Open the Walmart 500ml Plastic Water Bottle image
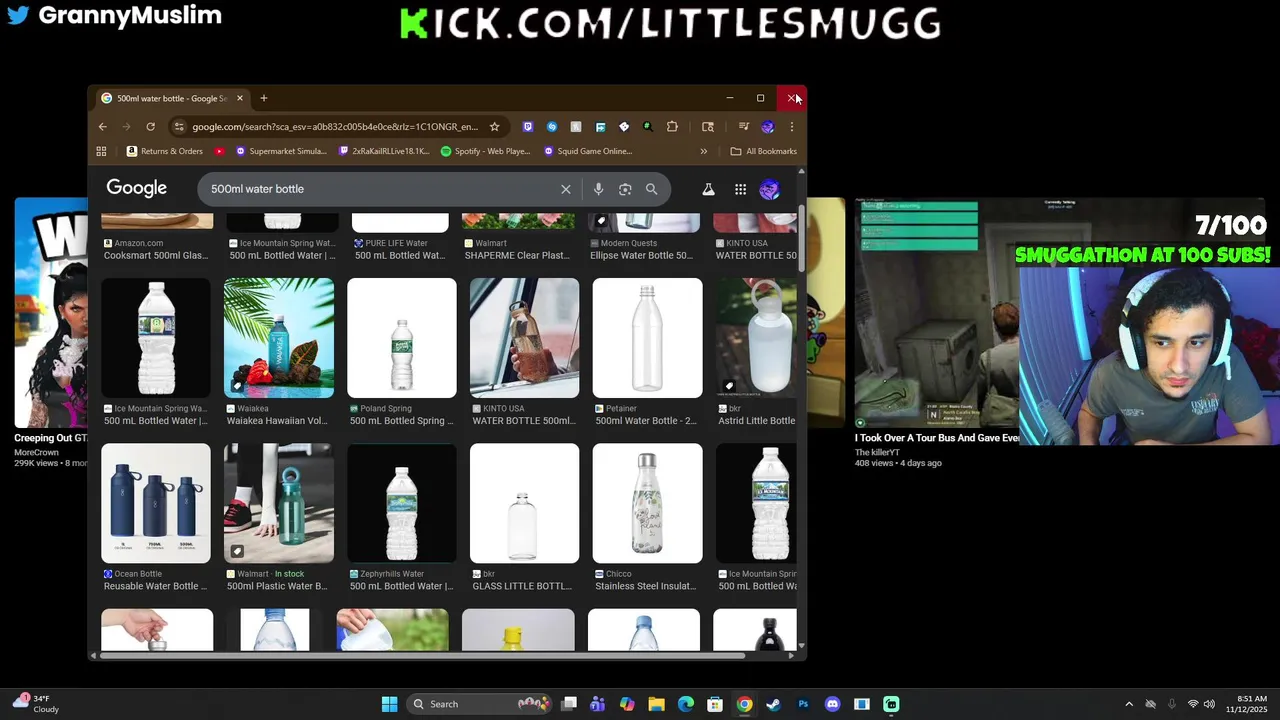 (279, 503)
